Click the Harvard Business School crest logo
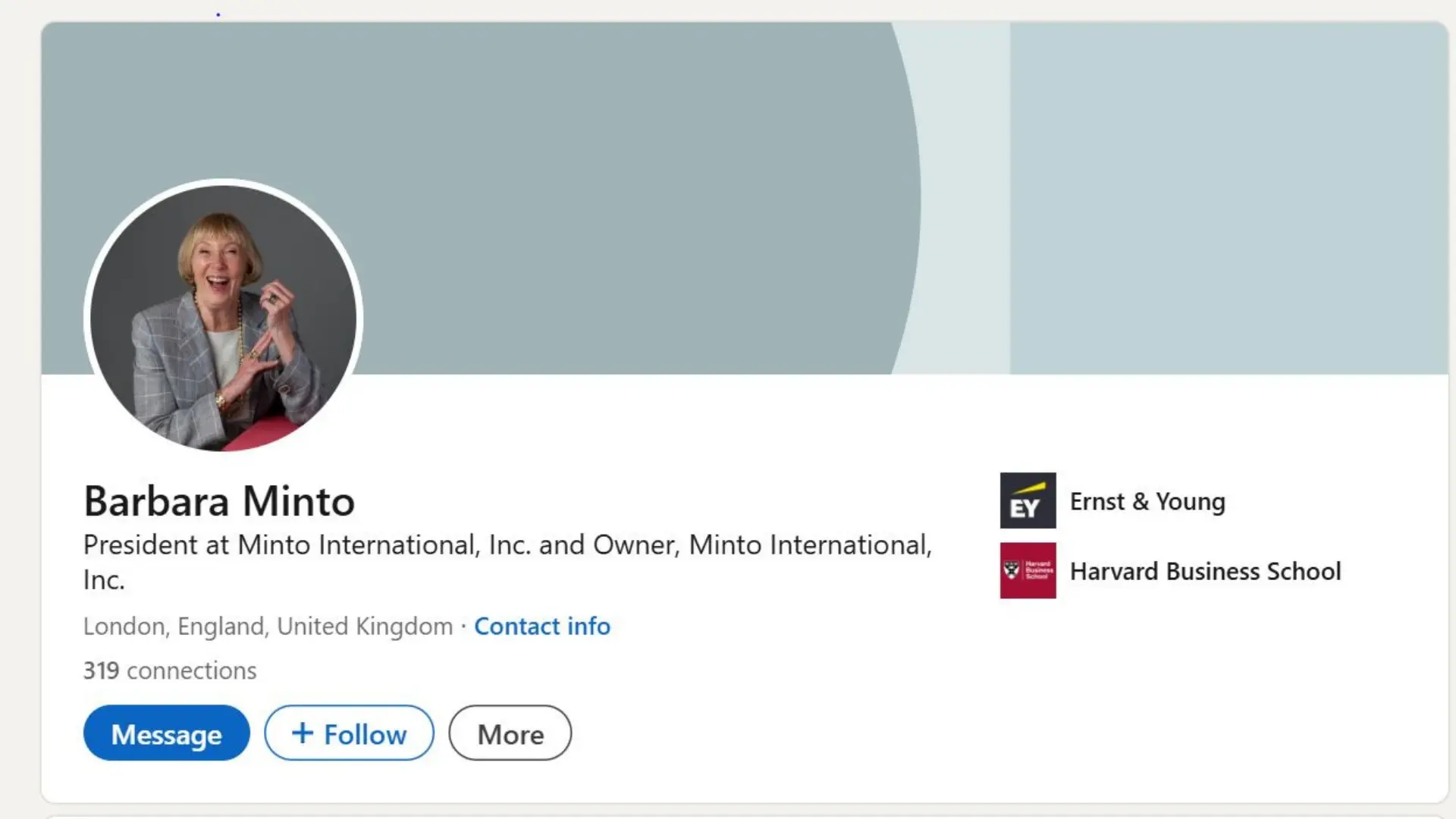The image size is (1456, 819). point(1028,570)
